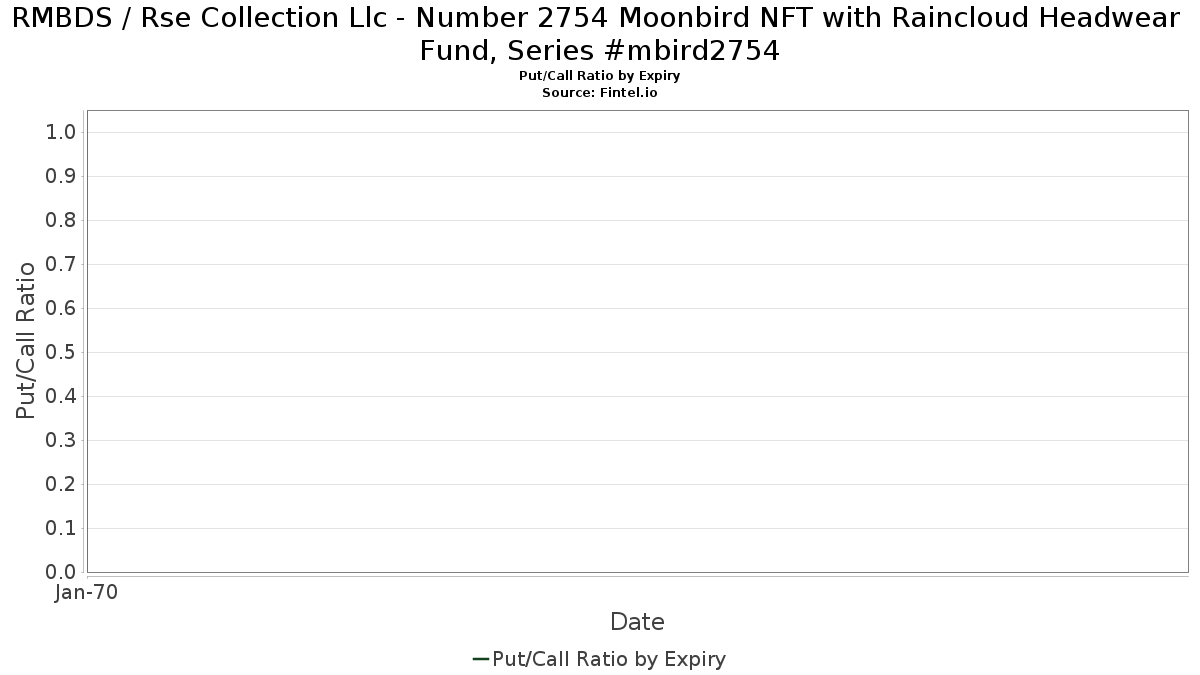Select the 0.8 y-axis tick label
Viewport: 1200px width, 675px height.
(x=61, y=220)
